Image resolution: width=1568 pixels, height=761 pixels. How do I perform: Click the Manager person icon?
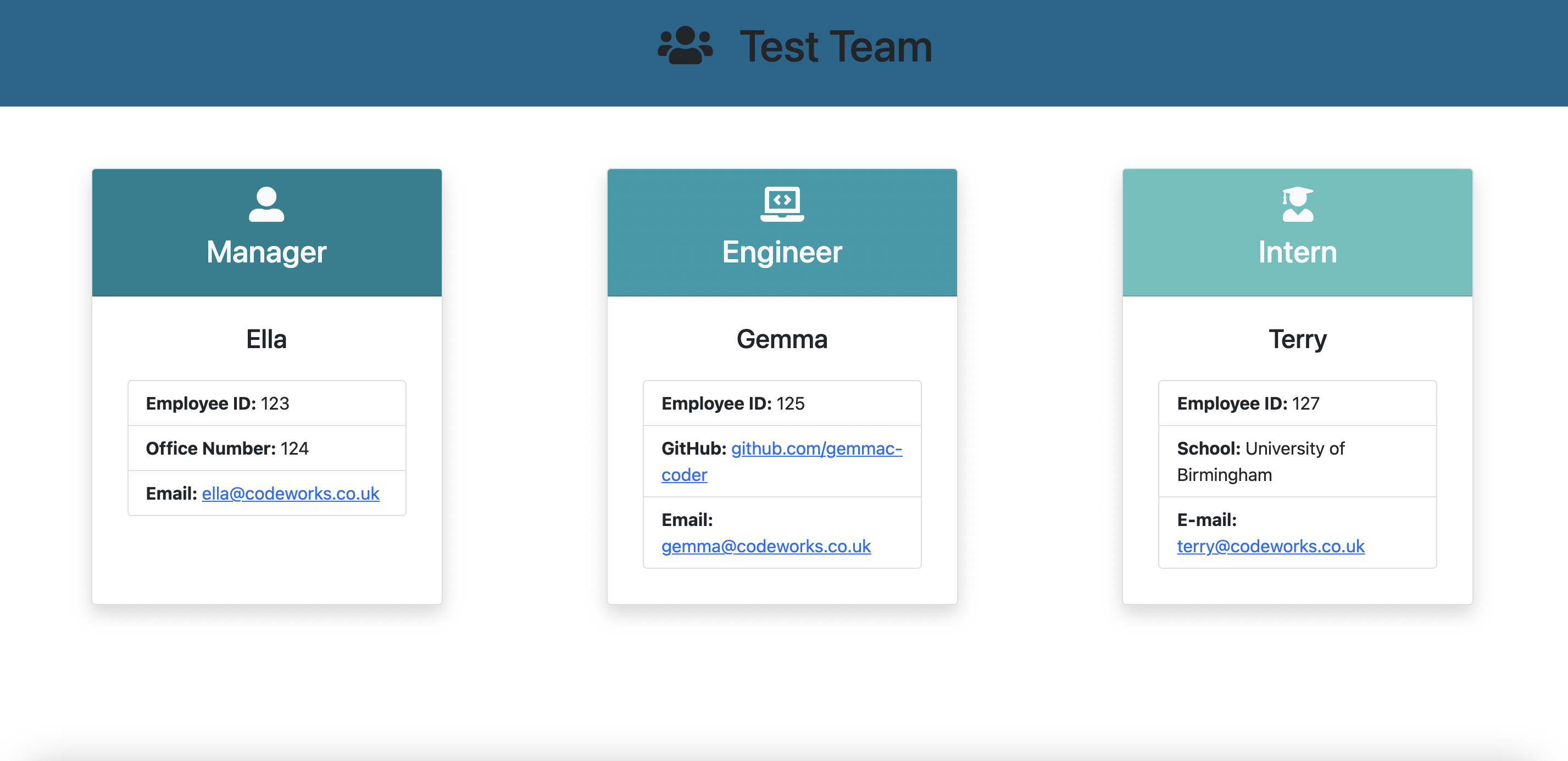(x=266, y=204)
